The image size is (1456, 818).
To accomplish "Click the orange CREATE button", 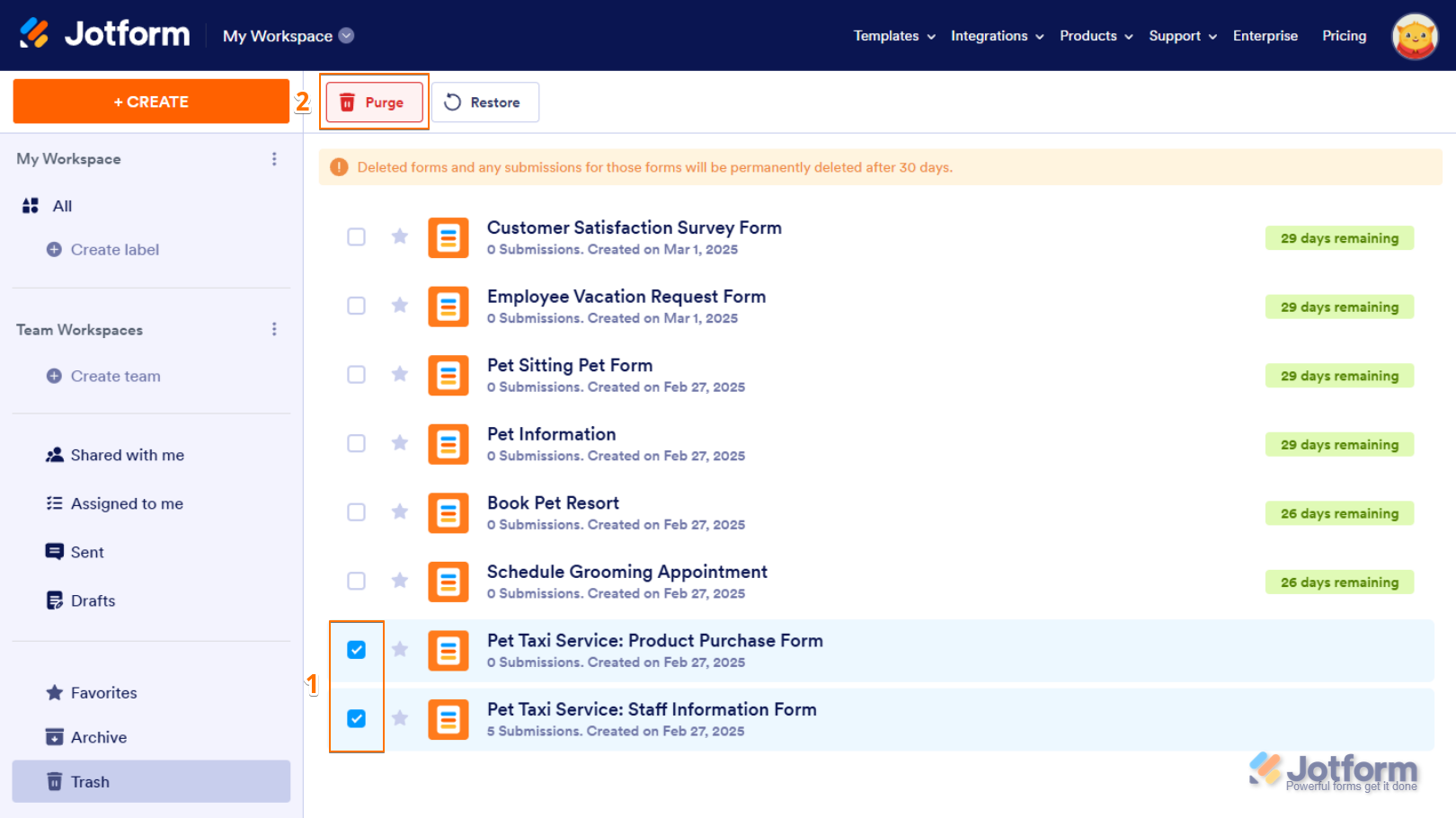I will click(151, 102).
